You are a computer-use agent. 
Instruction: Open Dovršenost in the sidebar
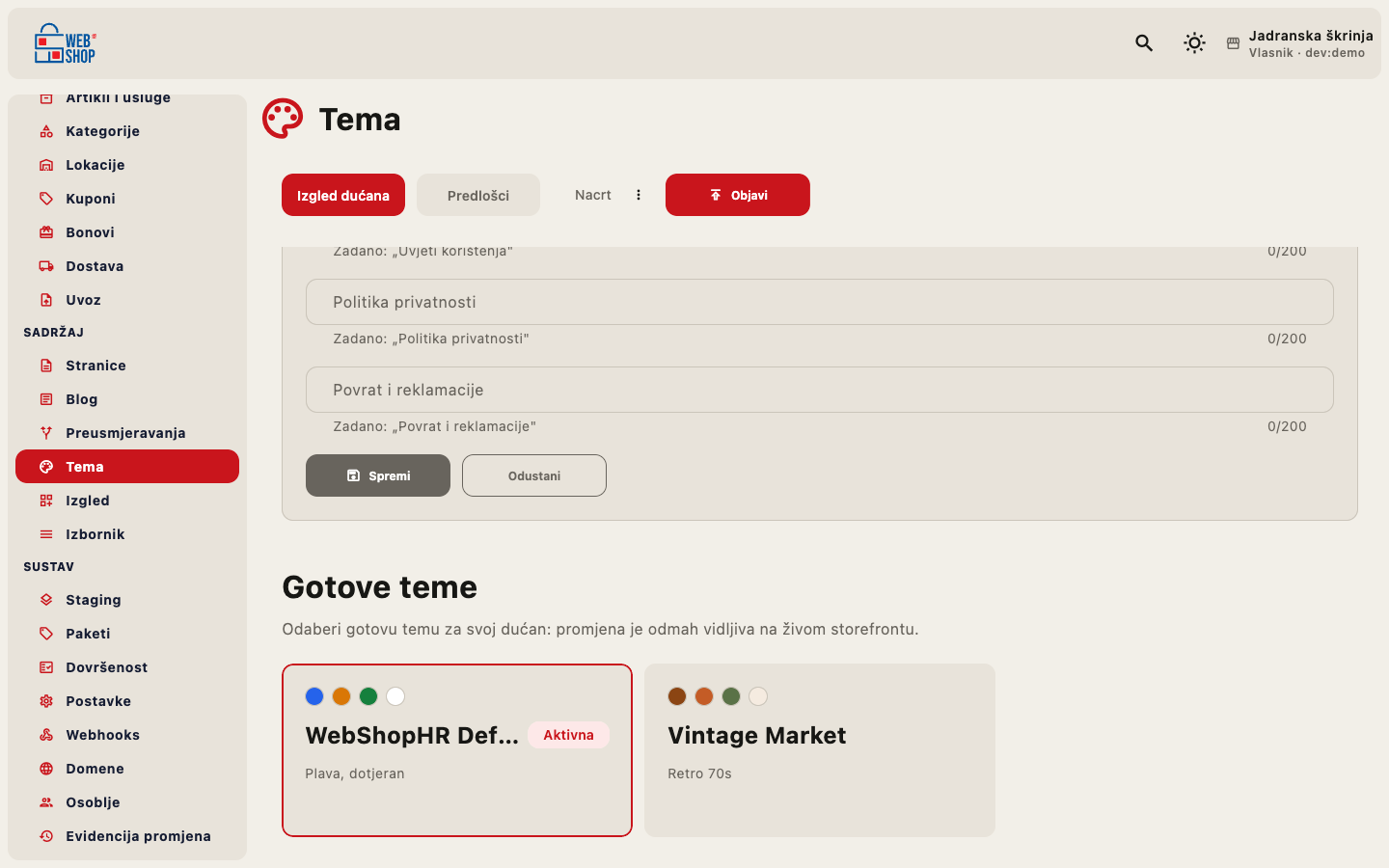127,667
